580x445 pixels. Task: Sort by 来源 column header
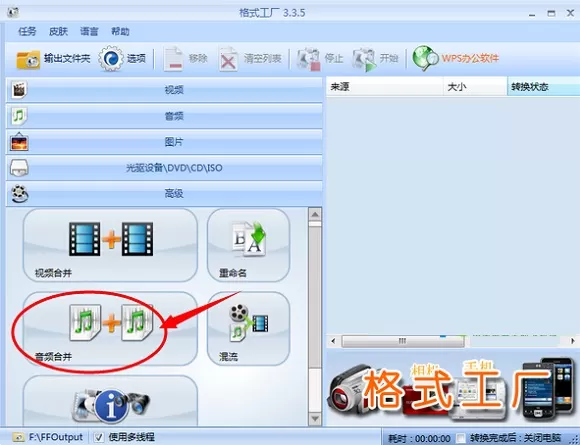coord(385,87)
